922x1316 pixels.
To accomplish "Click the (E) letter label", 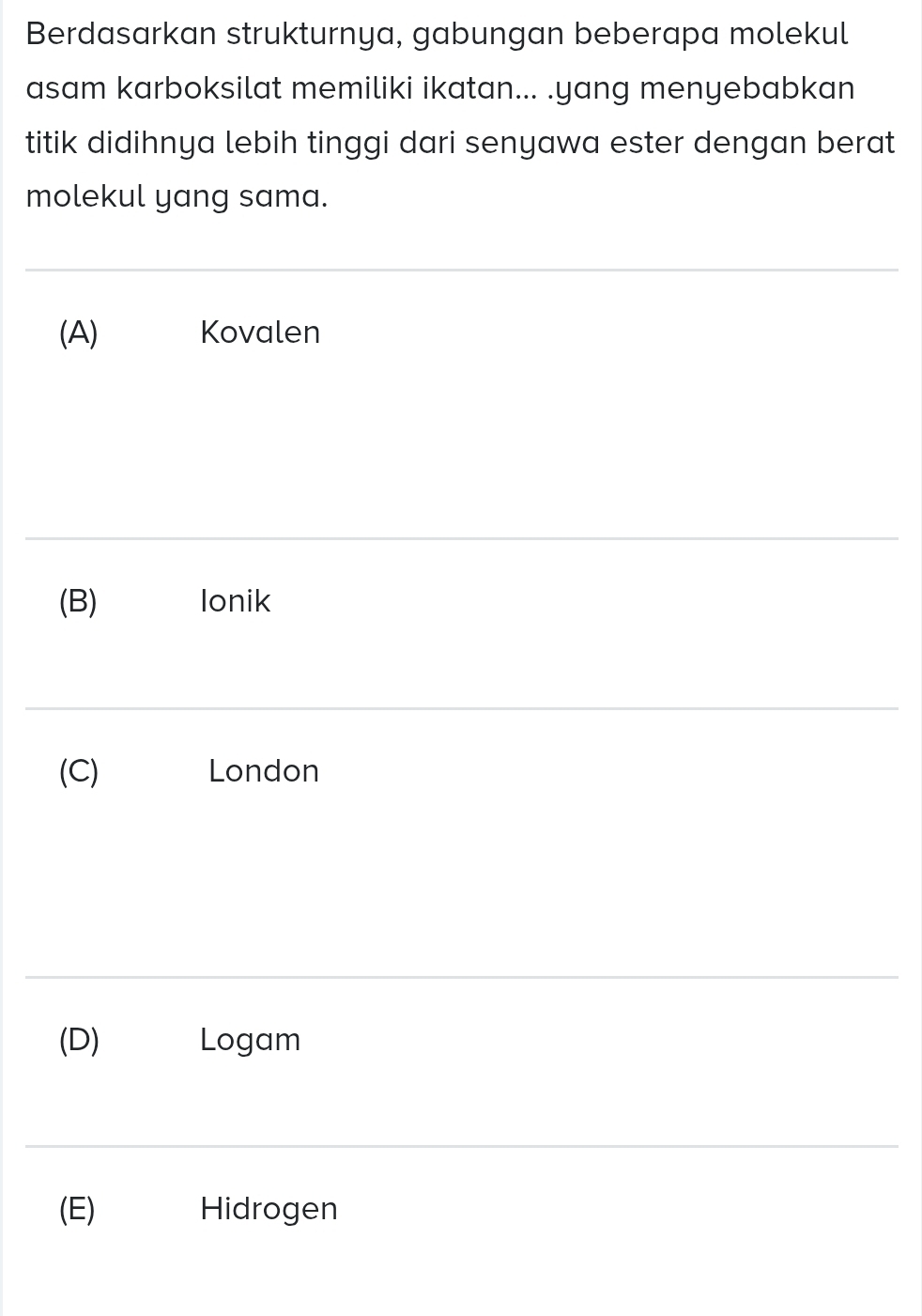I will coord(77,1209).
